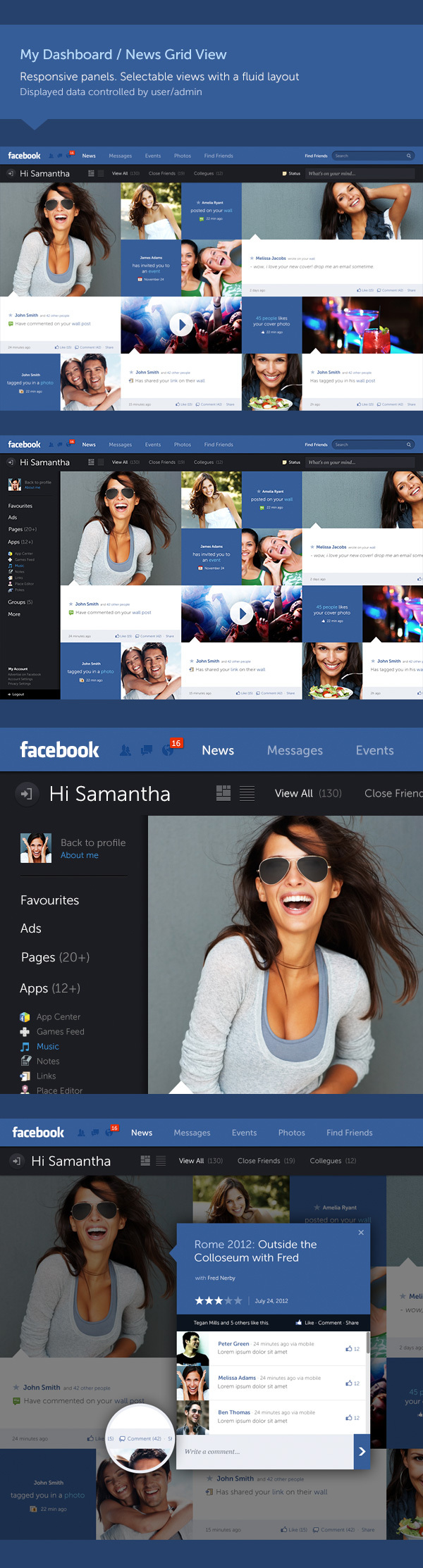Click the Logout icon in the sidebar

pyautogui.click(x=9, y=695)
